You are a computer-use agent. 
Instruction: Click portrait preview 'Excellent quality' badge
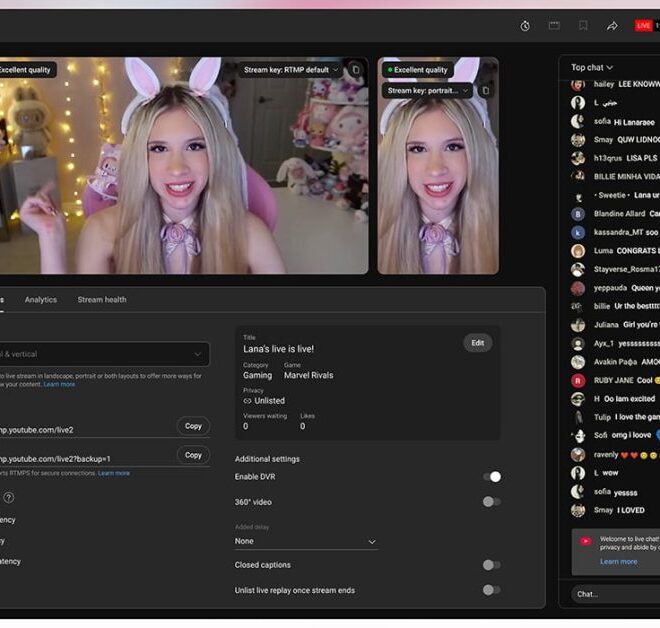pos(418,70)
